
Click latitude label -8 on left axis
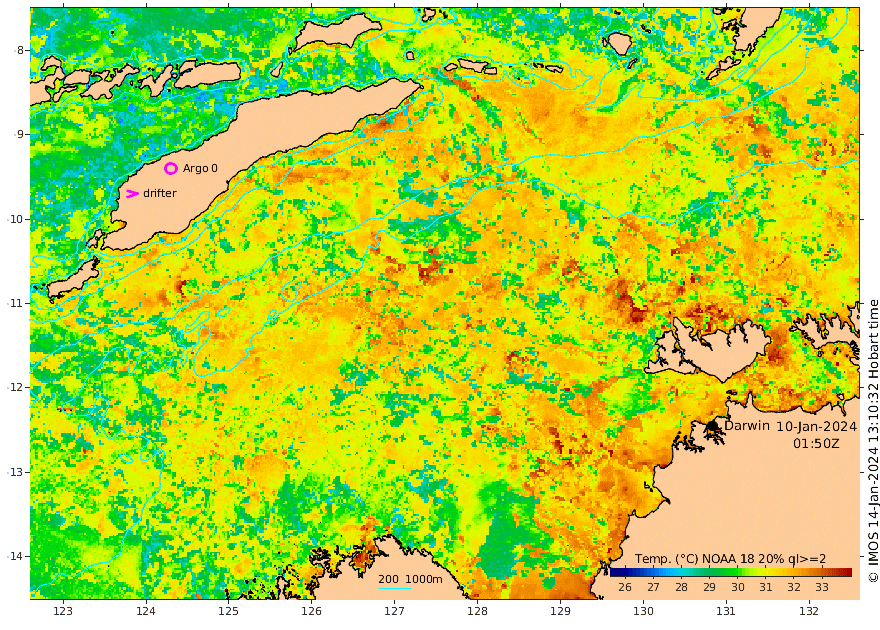[x=20, y=50]
